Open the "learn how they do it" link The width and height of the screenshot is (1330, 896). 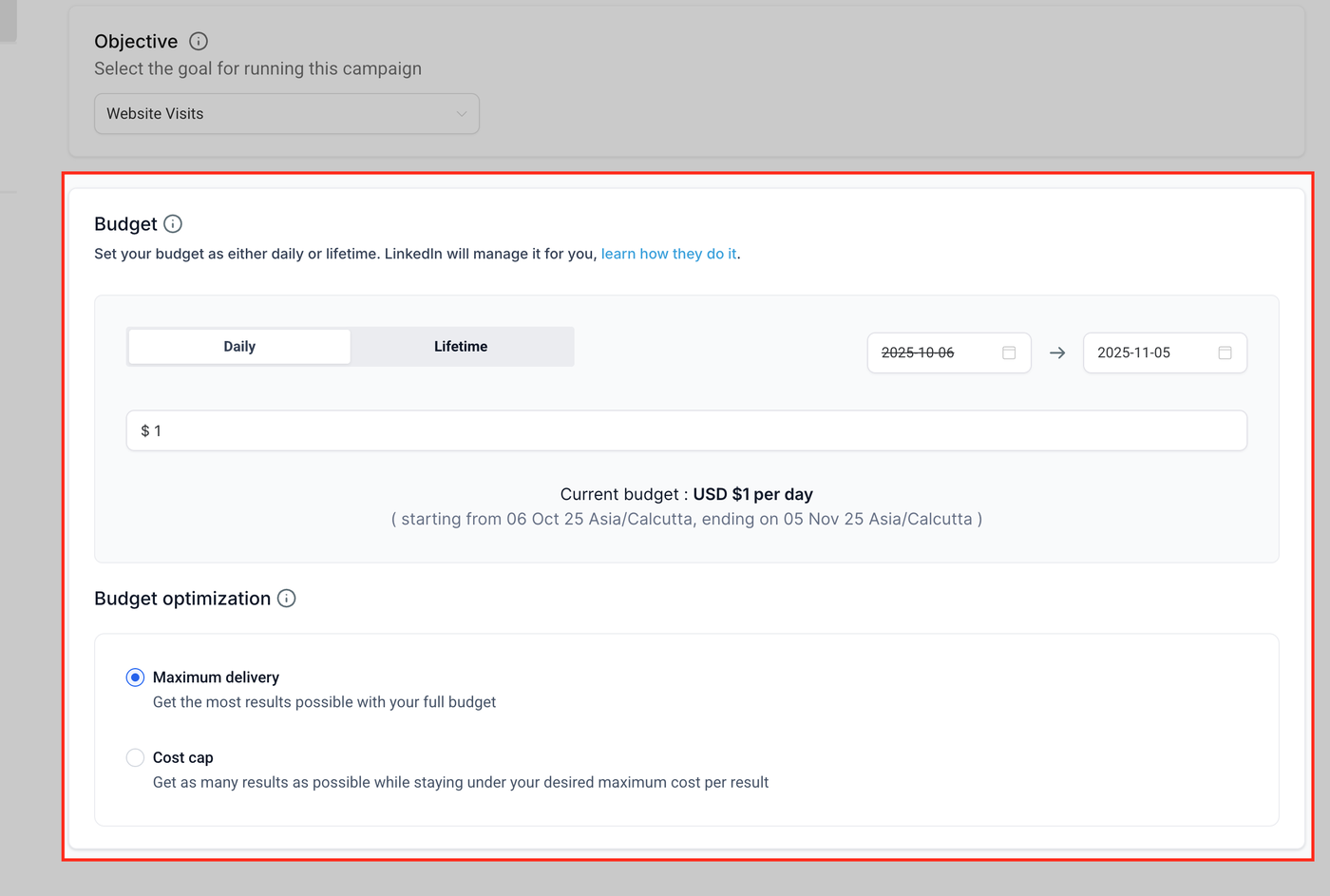tap(669, 254)
